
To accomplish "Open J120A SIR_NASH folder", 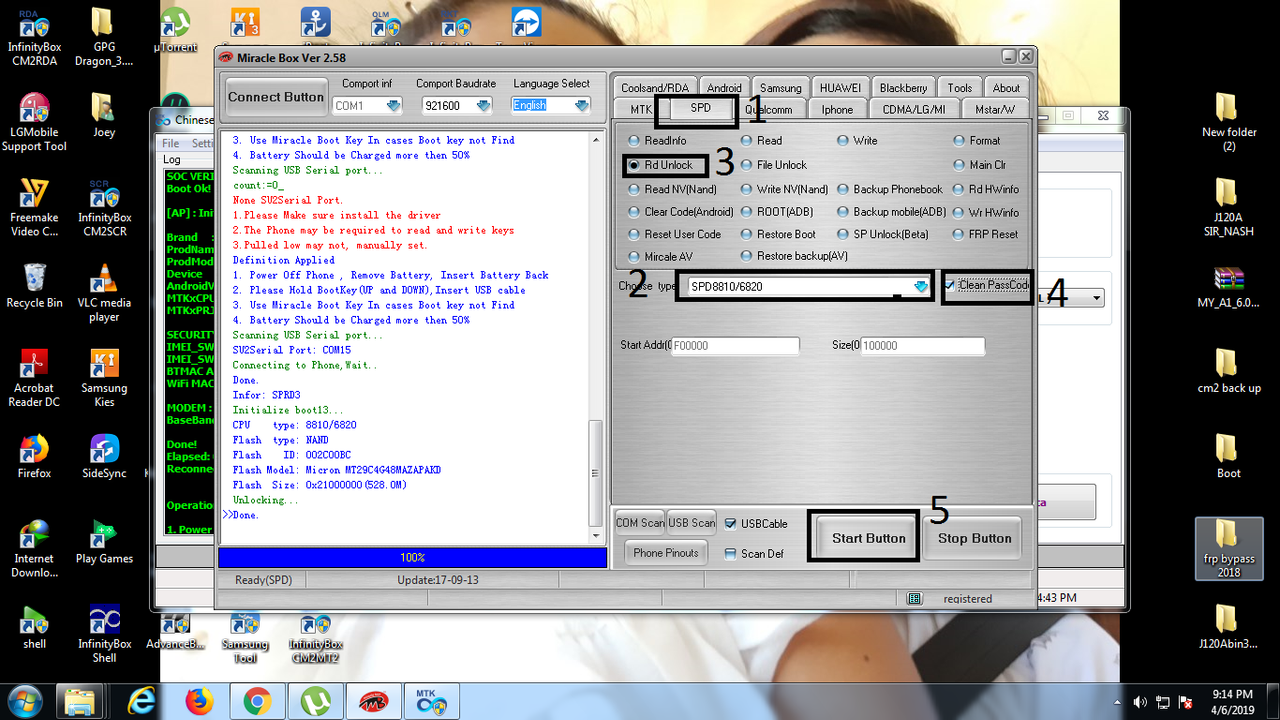I will coord(1228,208).
